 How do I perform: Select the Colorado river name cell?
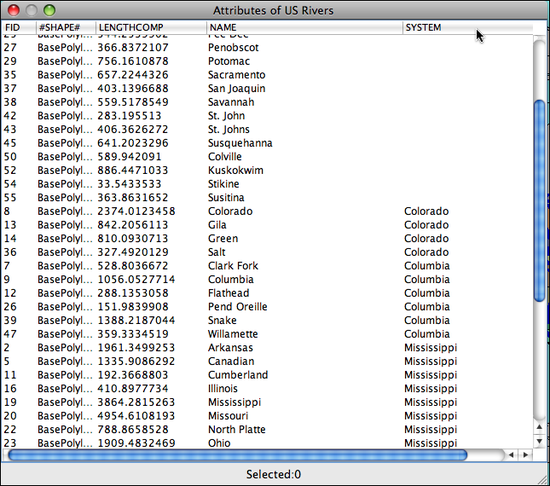coord(230,211)
